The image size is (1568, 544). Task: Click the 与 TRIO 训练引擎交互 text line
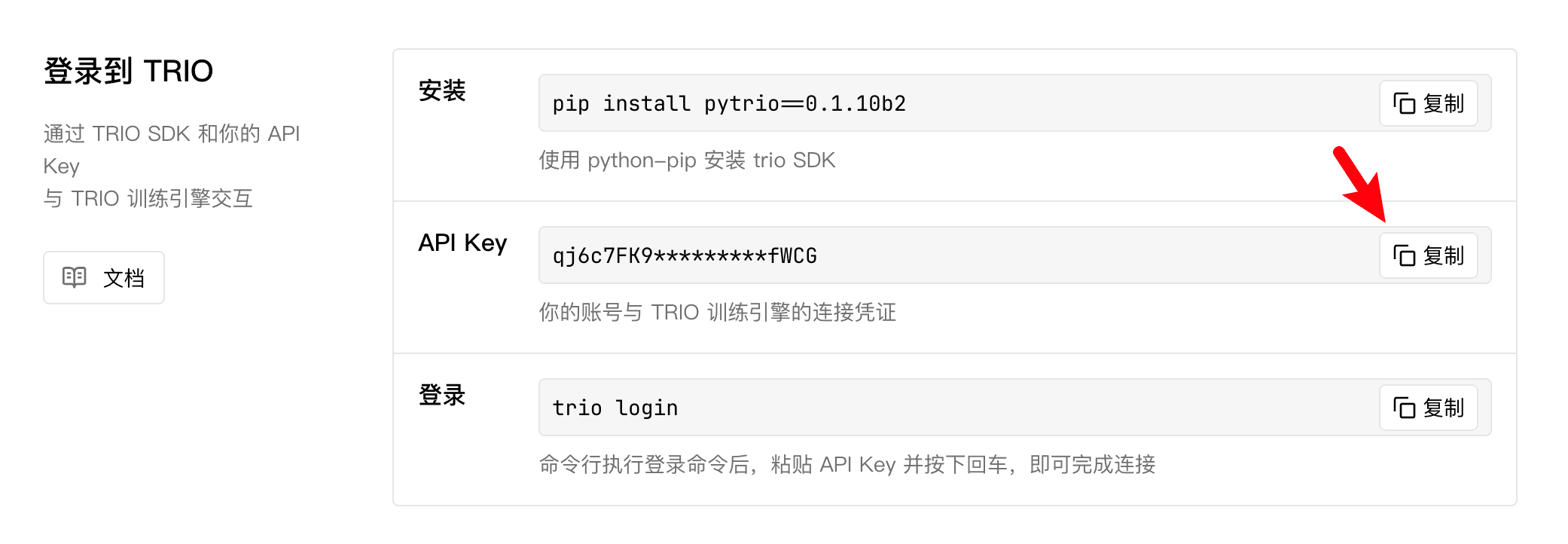pos(148,198)
